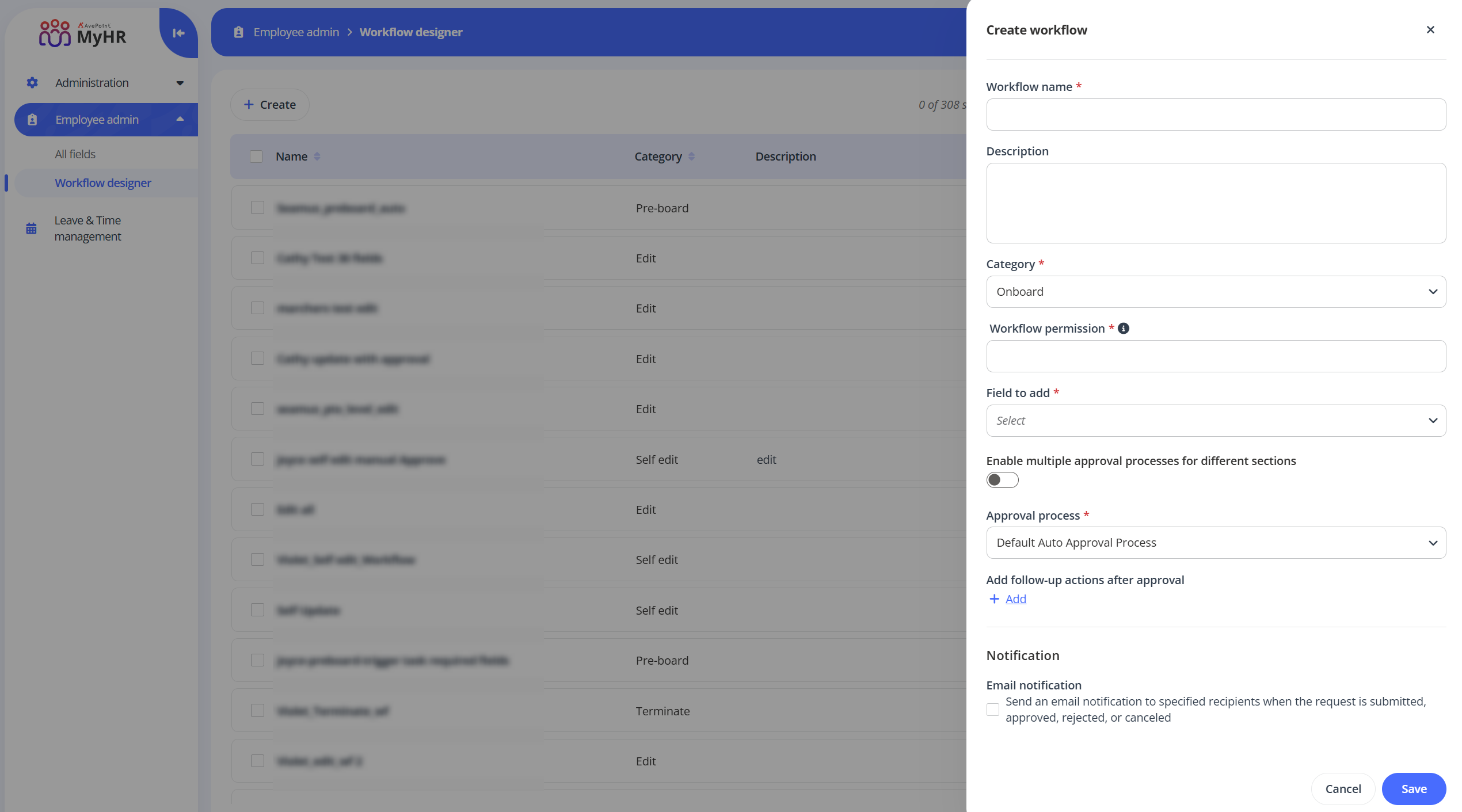The height and width of the screenshot is (812, 1462).
Task: Open All fields menu item
Action: (75, 154)
